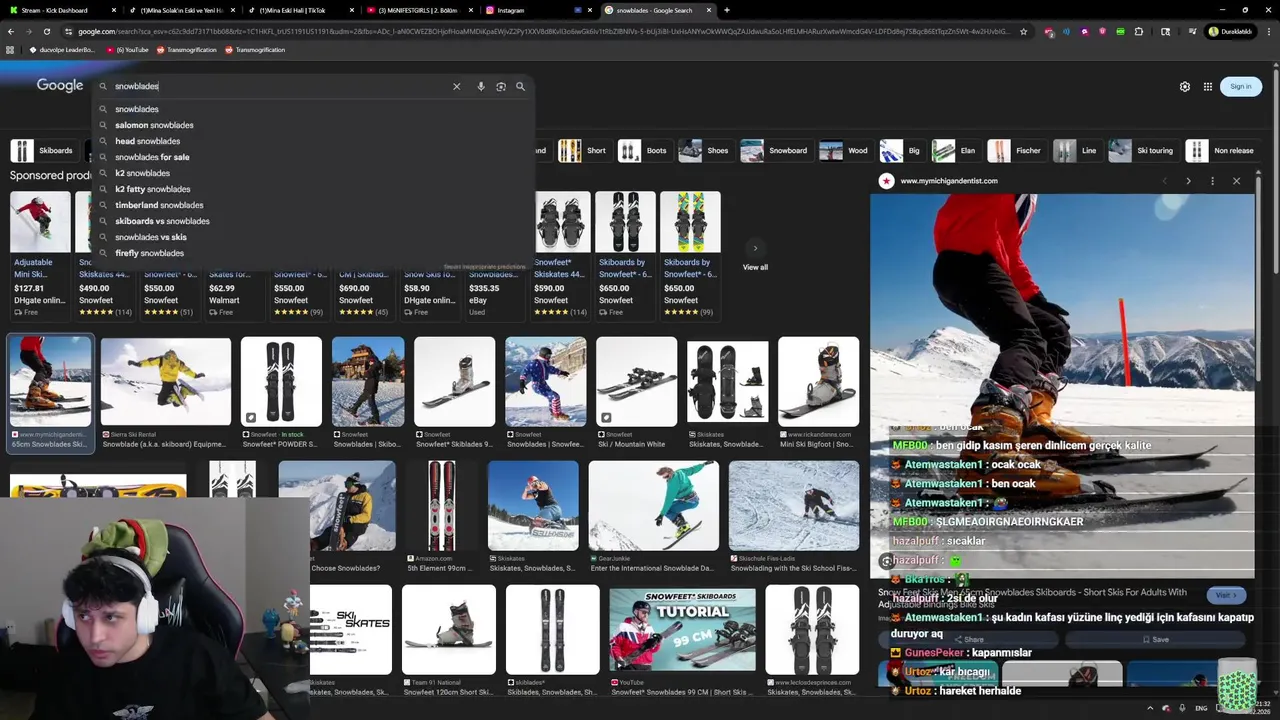The height and width of the screenshot is (720, 1280).
Task: Click the ENG language indicator in taskbar
Action: pyautogui.click(x=1201, y=708)
